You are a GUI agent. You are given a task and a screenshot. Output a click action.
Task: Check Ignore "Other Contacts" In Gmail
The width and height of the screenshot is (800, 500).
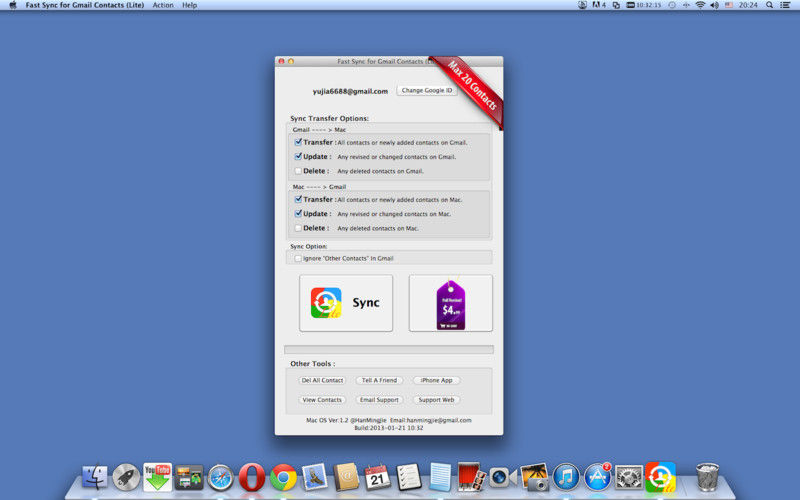point(298,259)
